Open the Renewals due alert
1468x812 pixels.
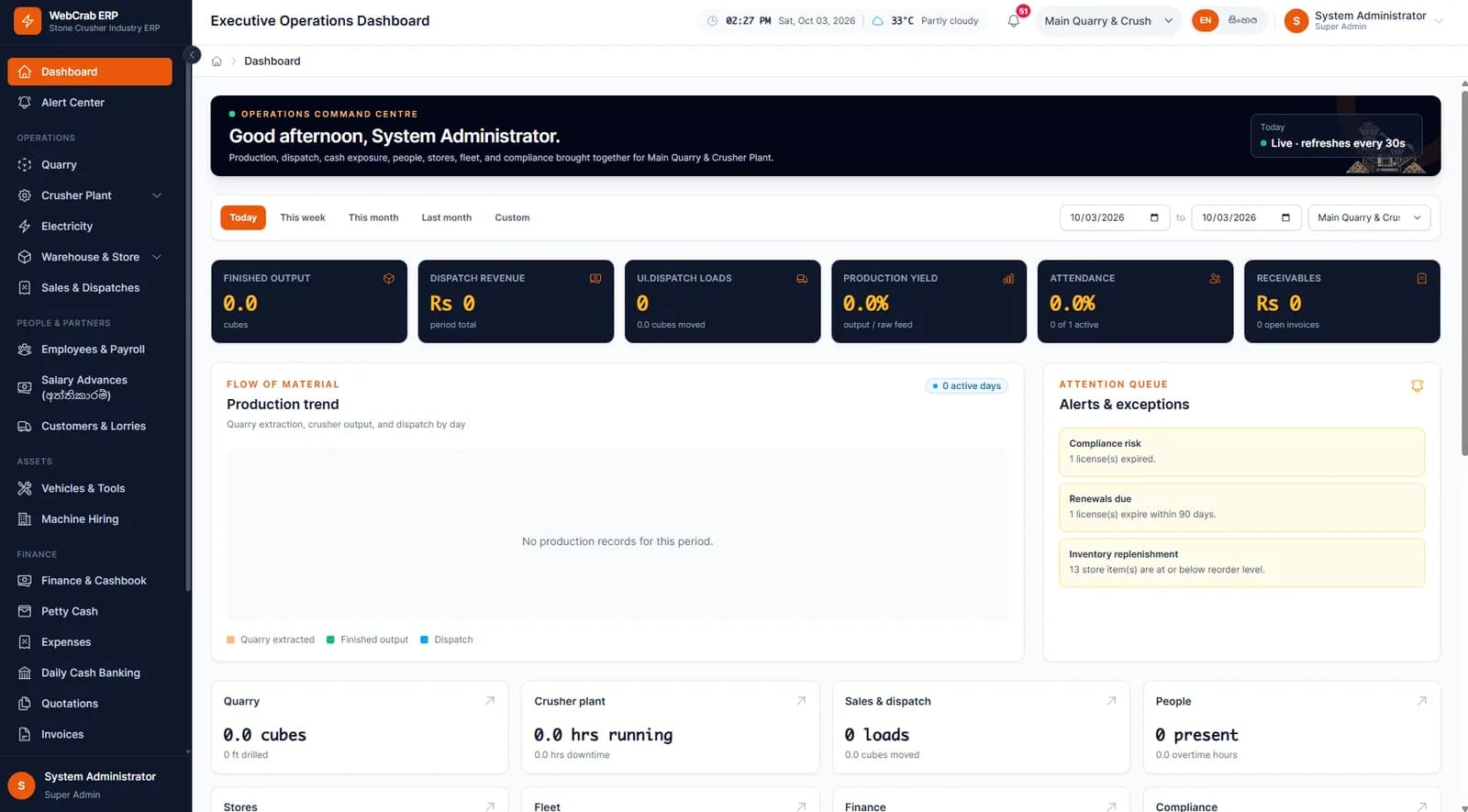pyautogui.click(x=1241, y=507)
